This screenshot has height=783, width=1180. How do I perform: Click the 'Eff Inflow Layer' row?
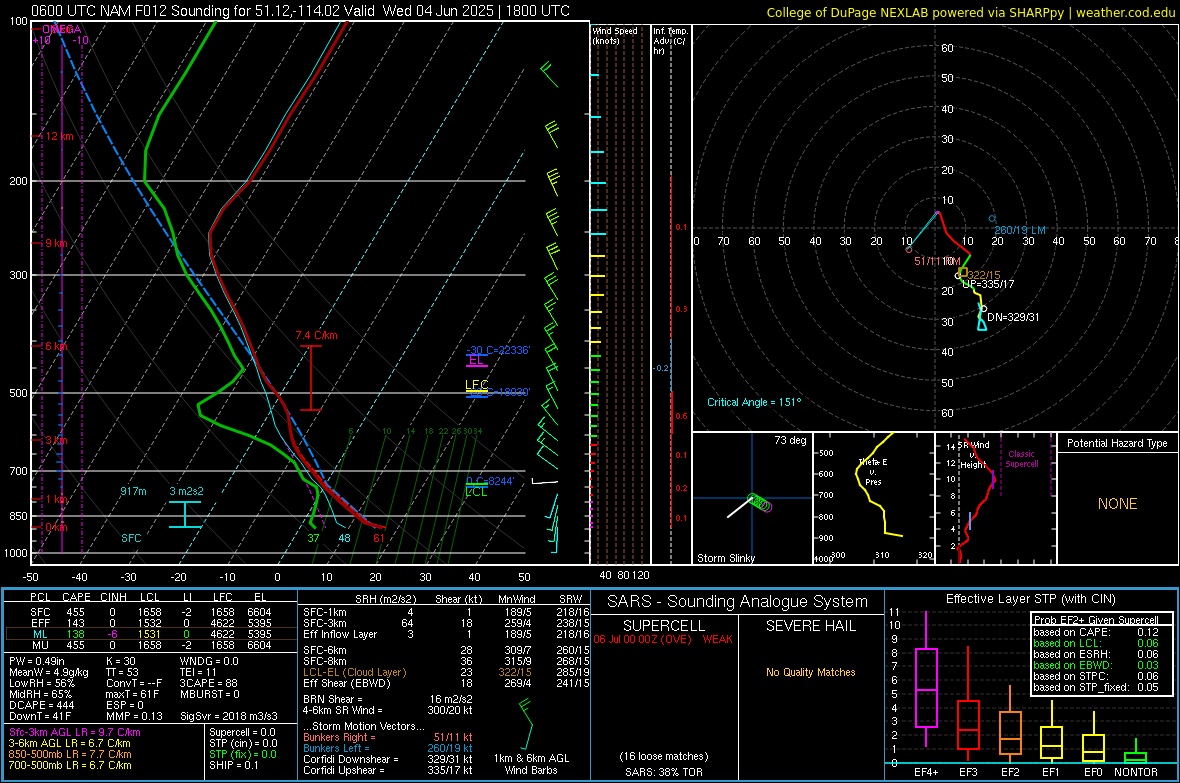pos(445,634)
